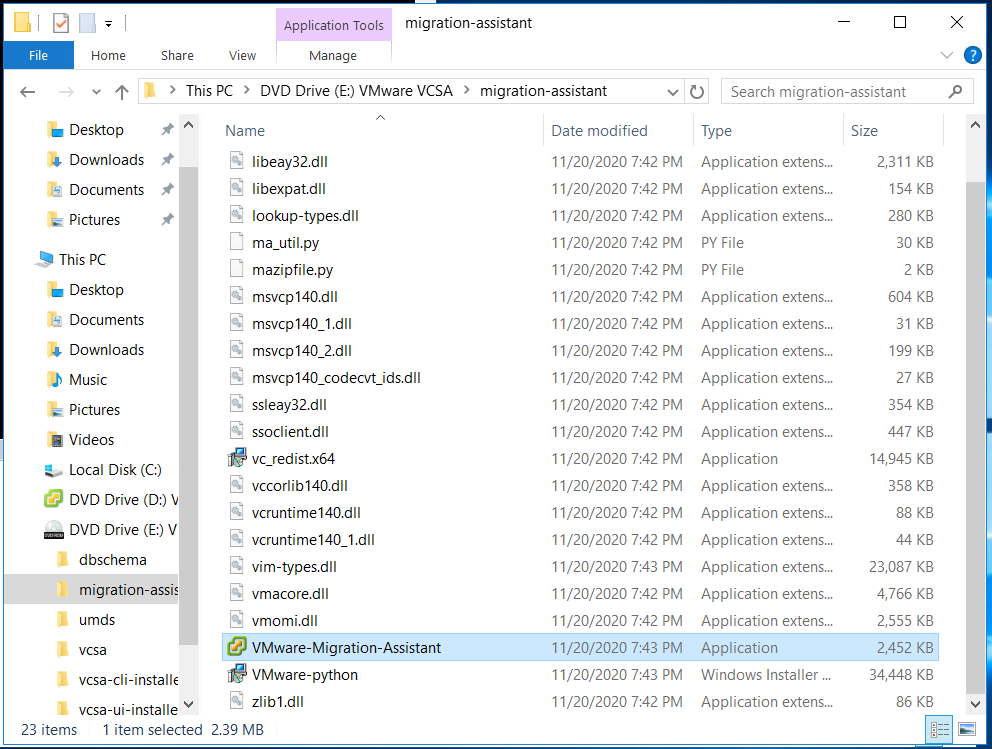Select the vim-types.dll file icon

(237, 566)
